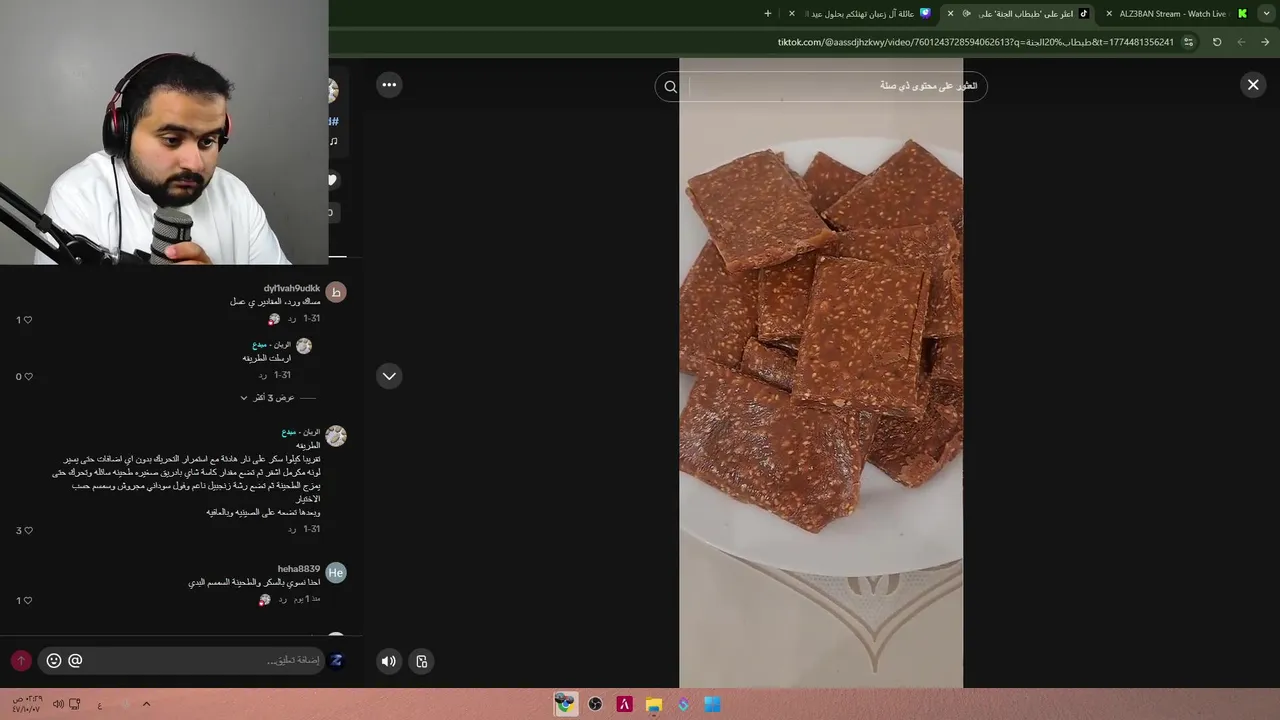Close the TikTok browser tab
The width and height of the screenshot is (1280, 720).
[950, 14]
